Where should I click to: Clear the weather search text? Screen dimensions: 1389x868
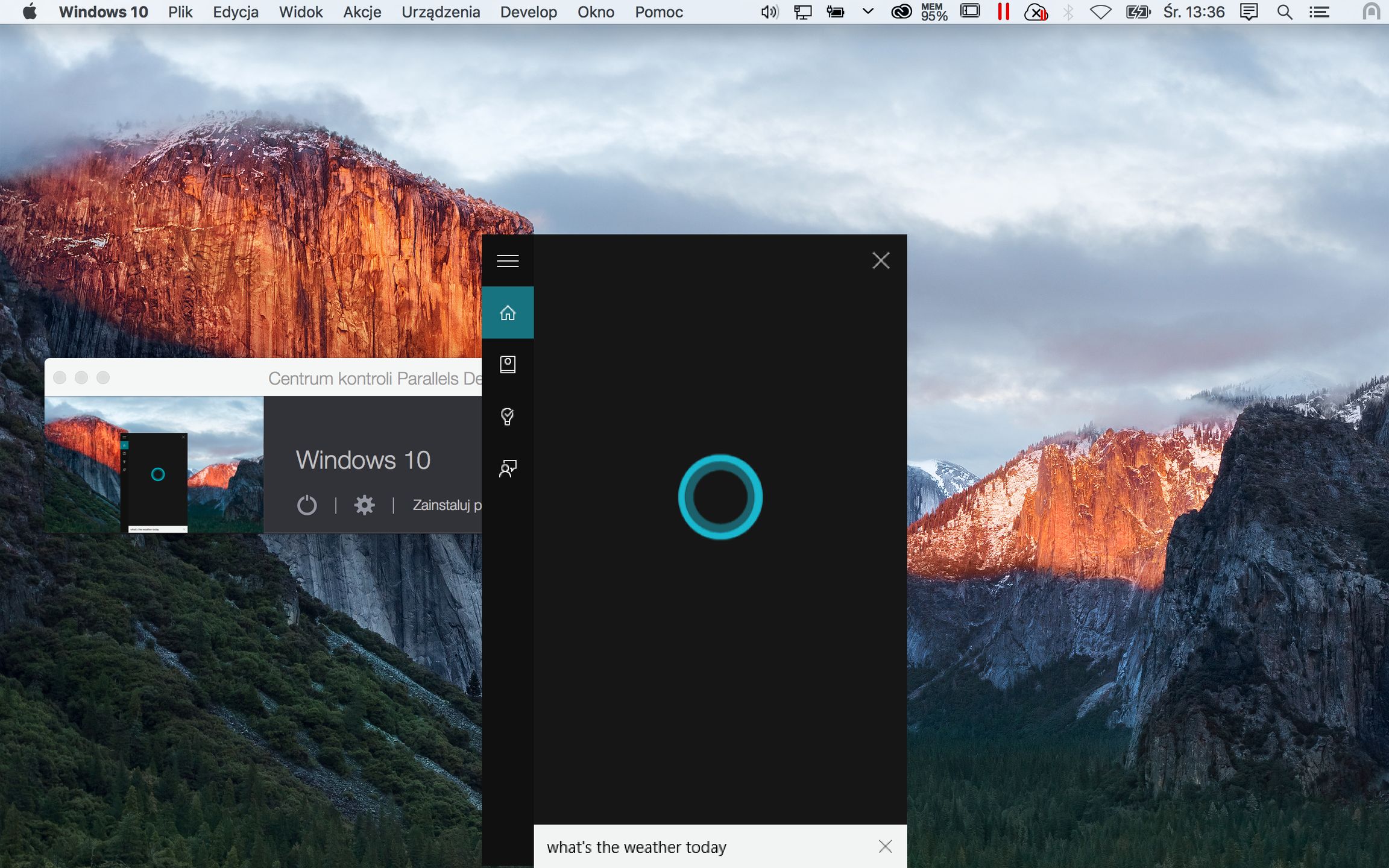[x=885, y=846]
